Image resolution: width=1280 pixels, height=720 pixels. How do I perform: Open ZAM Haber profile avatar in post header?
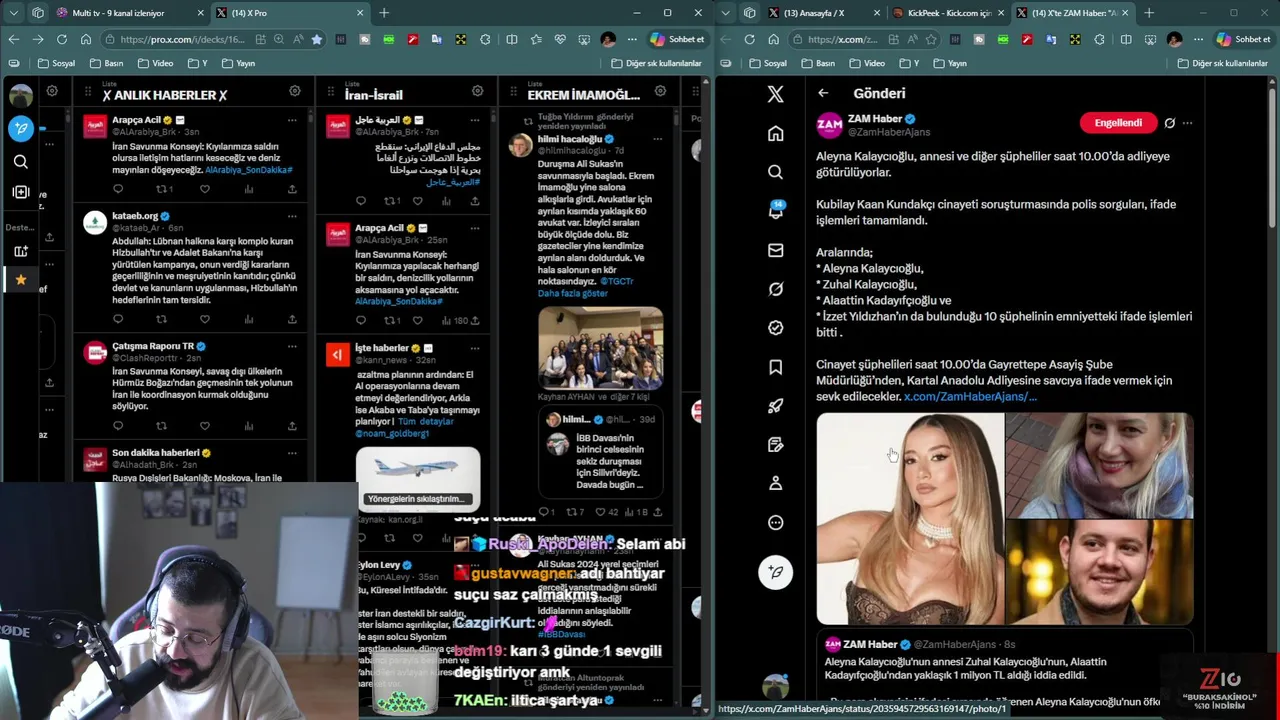(829, 124)
